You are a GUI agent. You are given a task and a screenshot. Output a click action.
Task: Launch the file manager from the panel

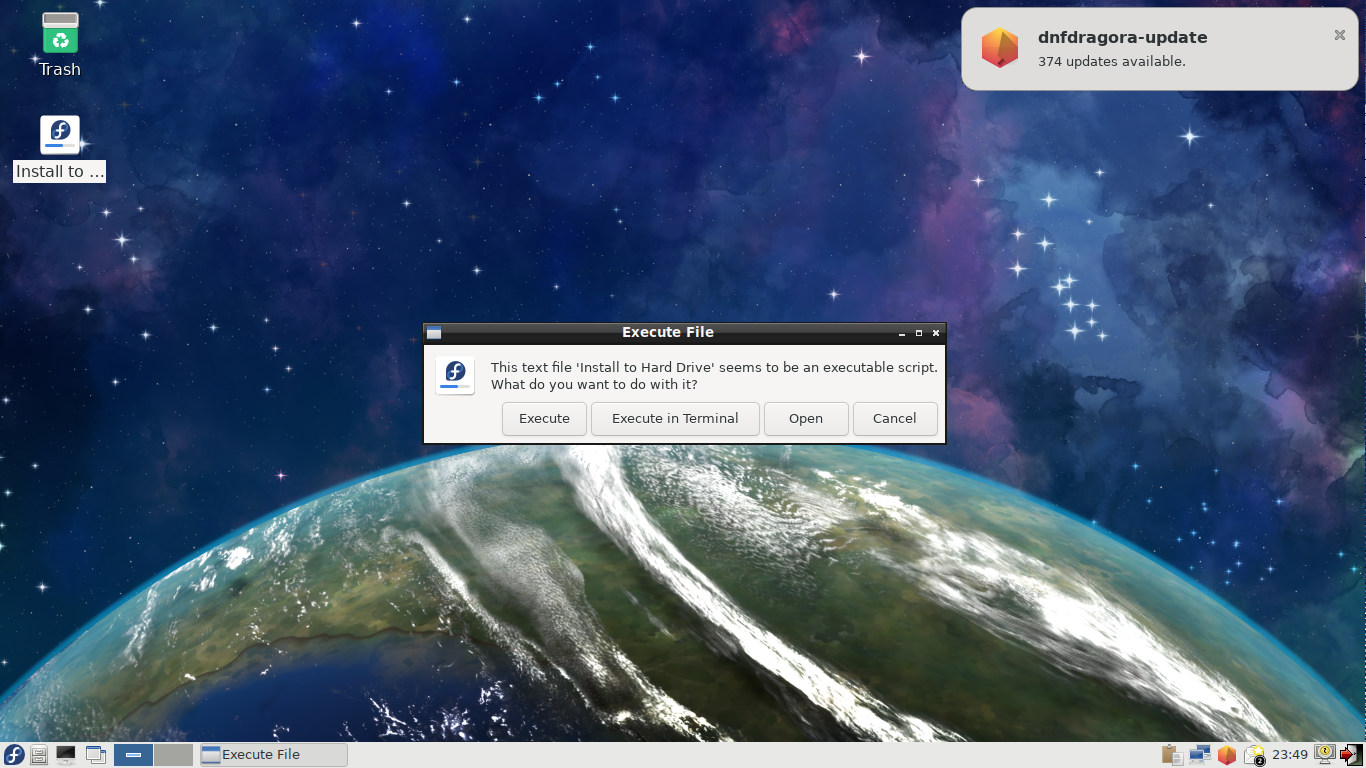click(x=39, y=755)
